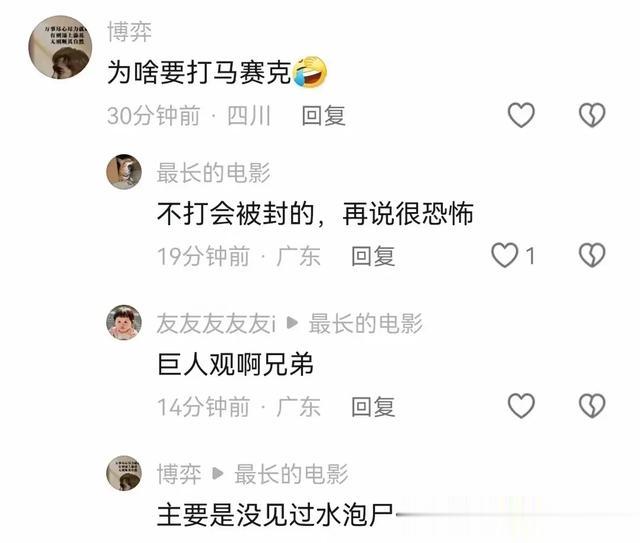Open 博弈's small avatar in bottom reply
The image size is (640, 543).
tap(124, 473)
